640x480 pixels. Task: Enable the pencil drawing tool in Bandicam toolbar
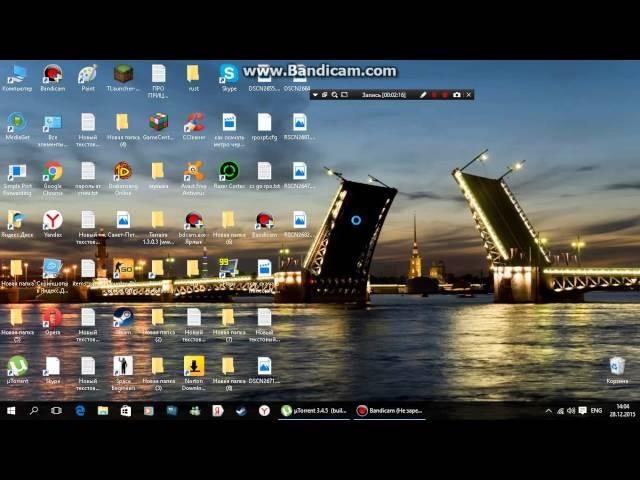423,95
